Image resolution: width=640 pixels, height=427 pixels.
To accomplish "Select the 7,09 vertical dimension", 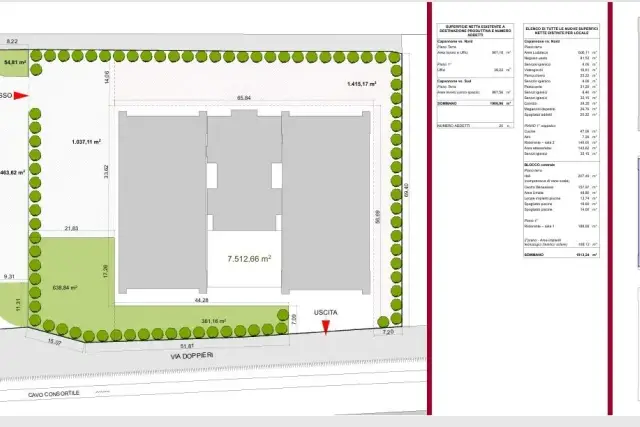I will 295,319.
